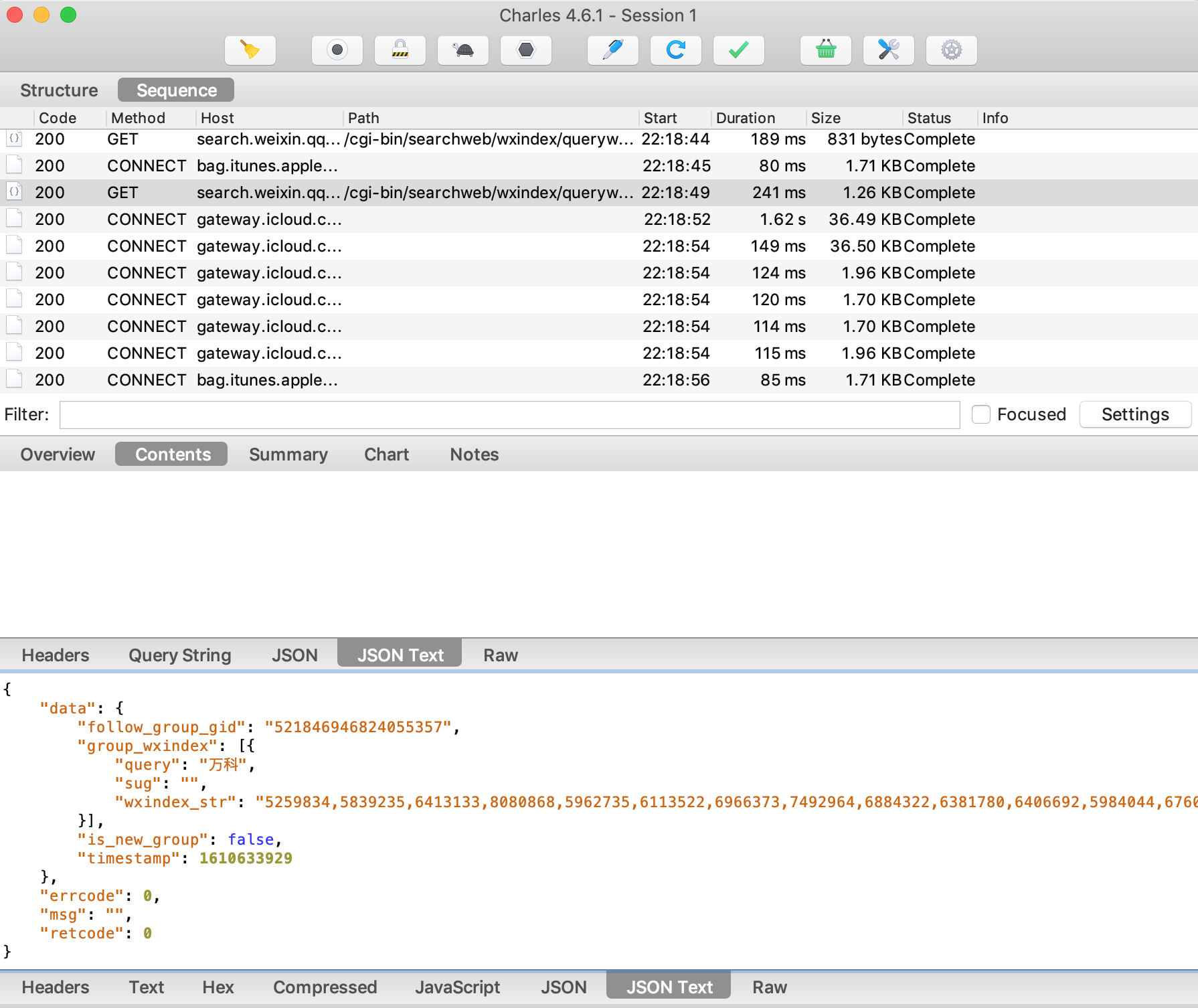
Task: Click the Repeat request arrow icon
Action: (x=675, y=50)
